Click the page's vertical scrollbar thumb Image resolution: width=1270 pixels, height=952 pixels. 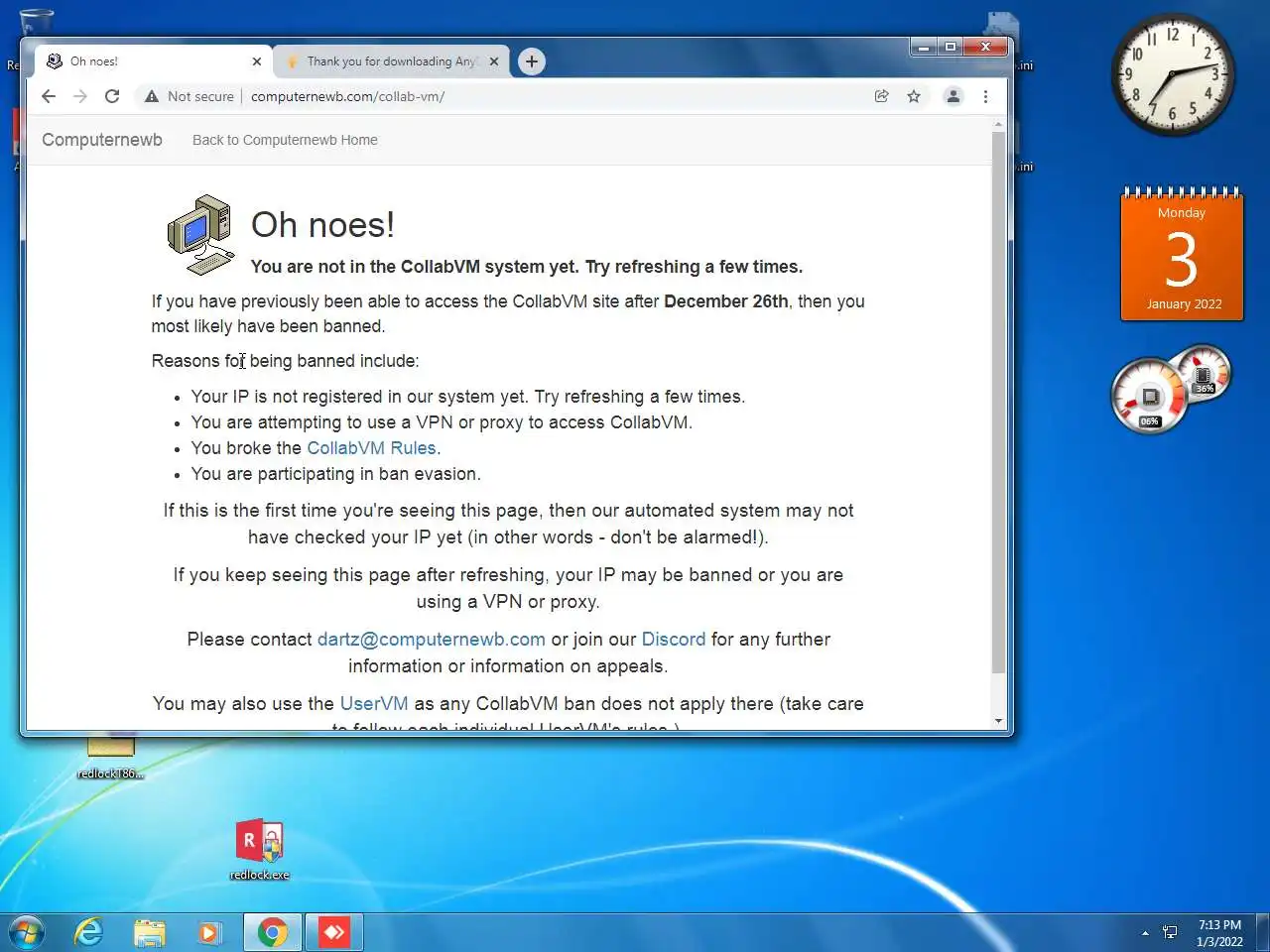coord(998,402)
